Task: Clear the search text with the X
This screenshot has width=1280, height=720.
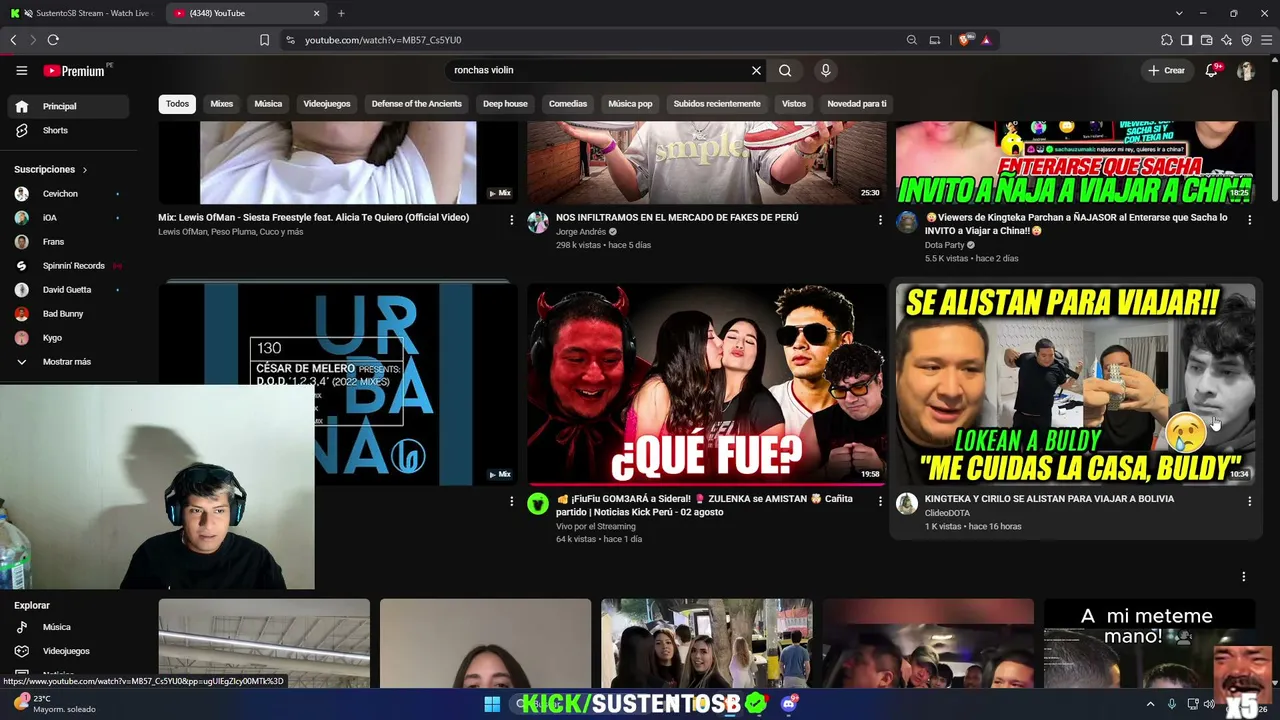Action: click(756, 70)
